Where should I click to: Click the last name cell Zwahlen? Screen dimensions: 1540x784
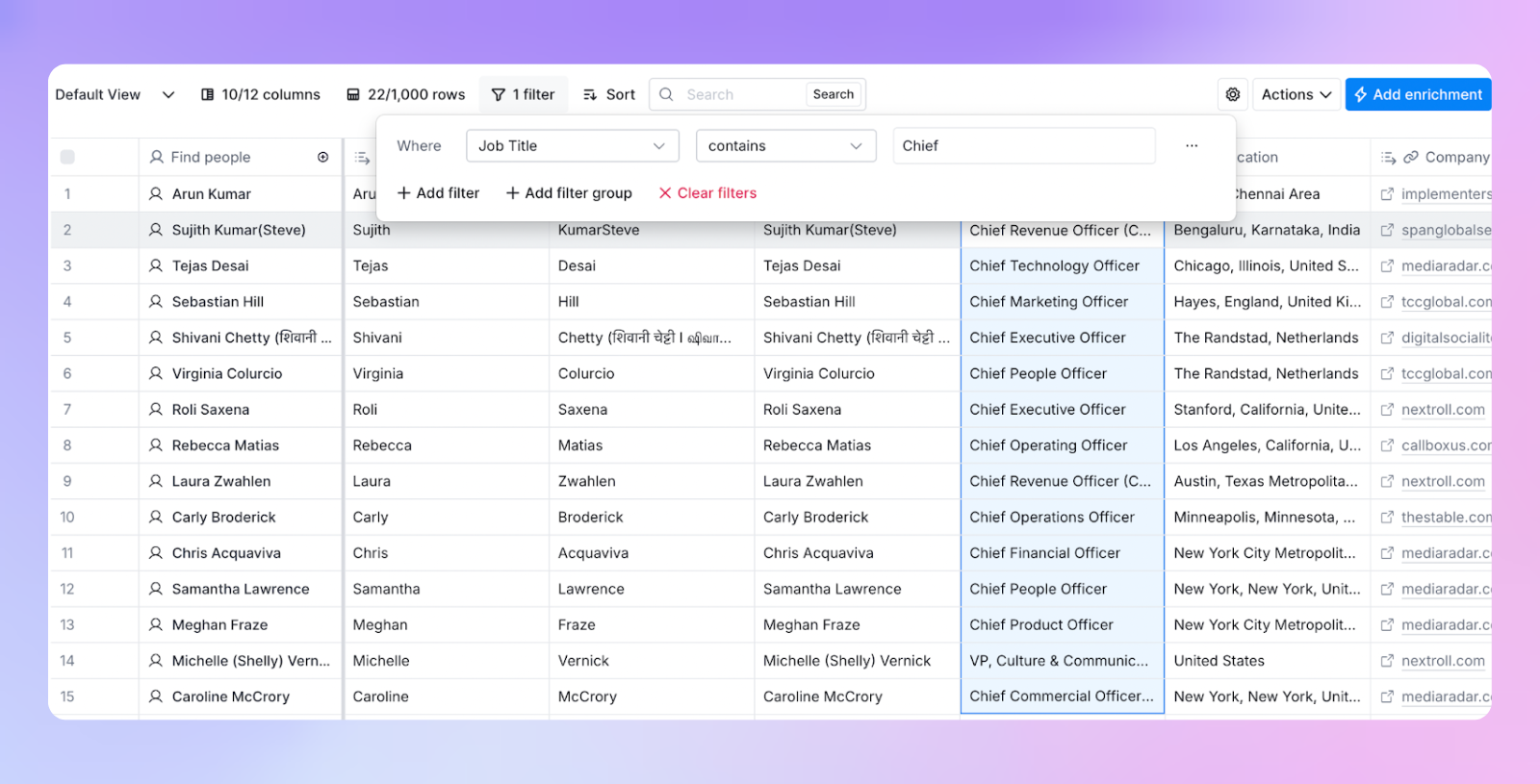tap(652, 481)
